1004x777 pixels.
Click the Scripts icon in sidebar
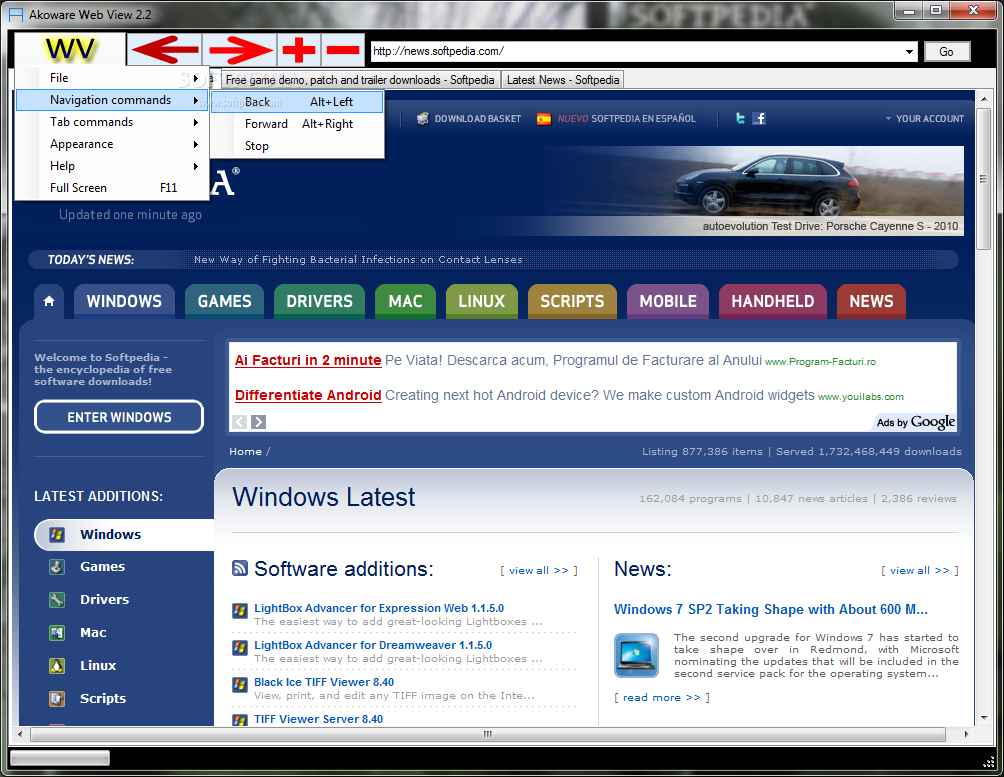click(x=57, y=698)
